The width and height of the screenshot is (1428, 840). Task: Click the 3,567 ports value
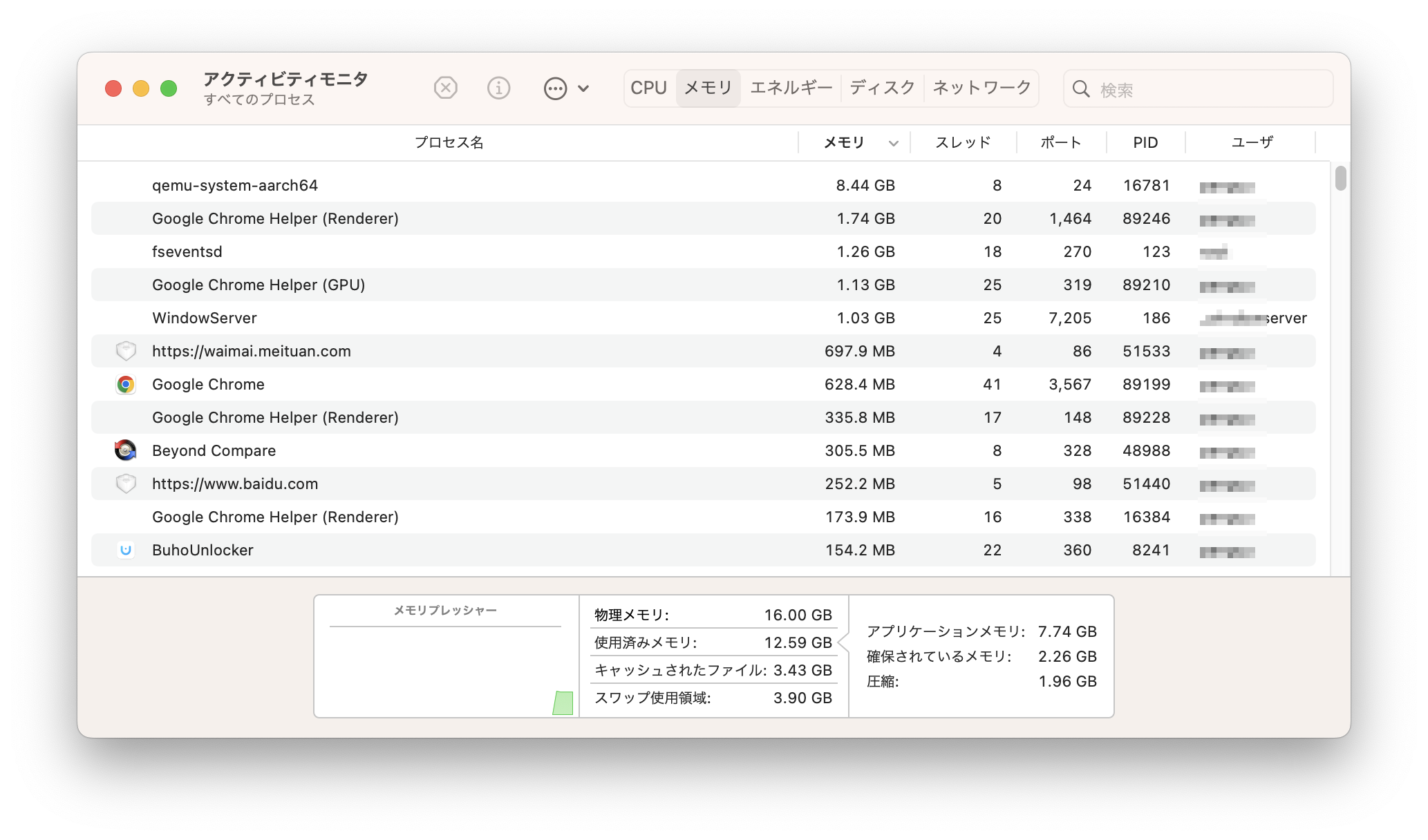[x=1070, y=384]
